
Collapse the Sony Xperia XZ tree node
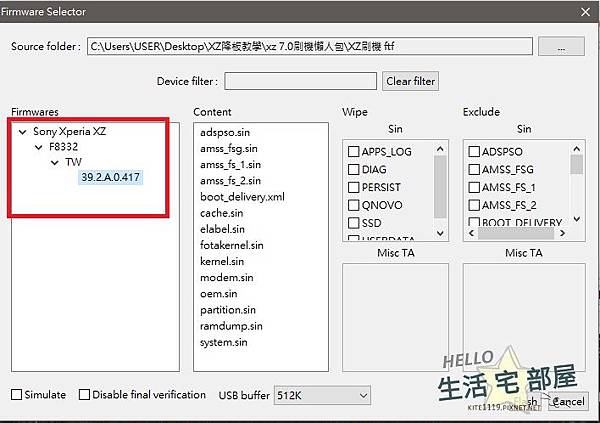23,132
